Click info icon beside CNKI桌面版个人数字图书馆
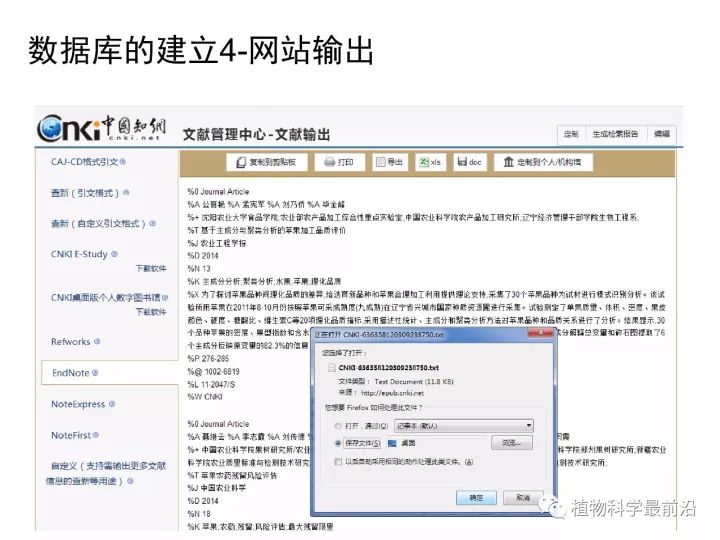This screenshot has height=540, width=720. point(165,298)
